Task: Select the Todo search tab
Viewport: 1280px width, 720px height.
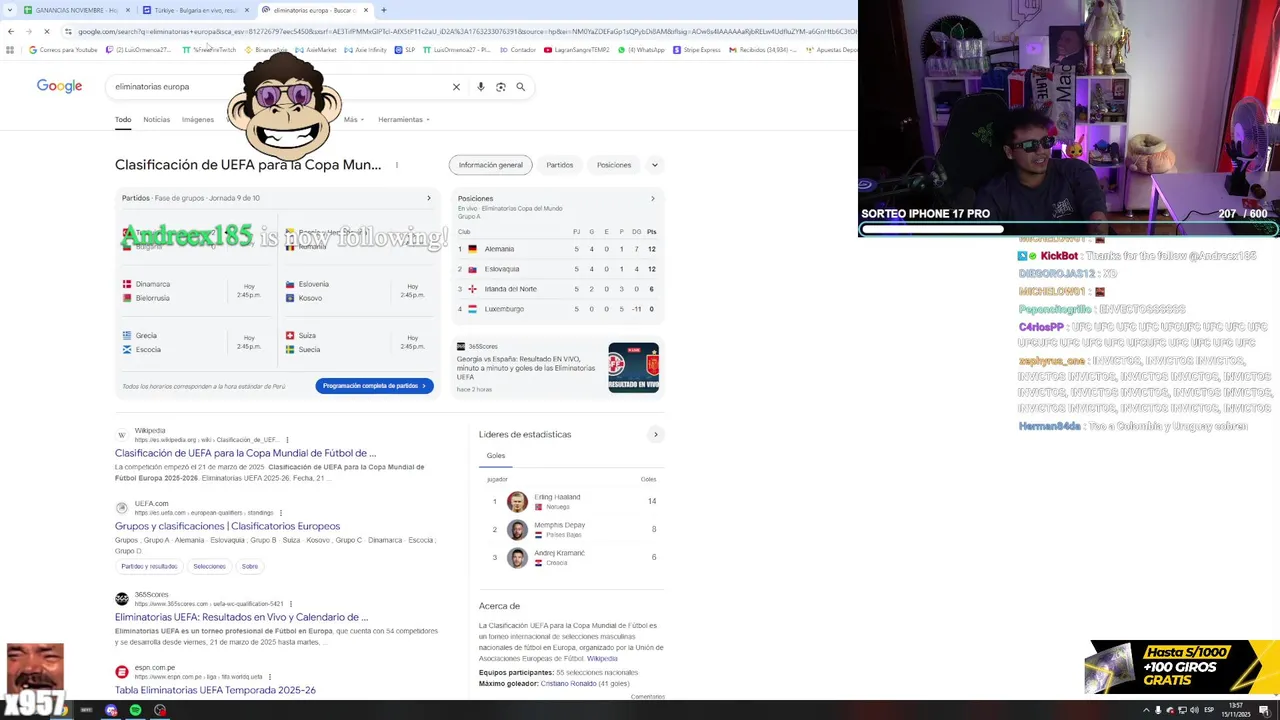Action: pos(123,120)
